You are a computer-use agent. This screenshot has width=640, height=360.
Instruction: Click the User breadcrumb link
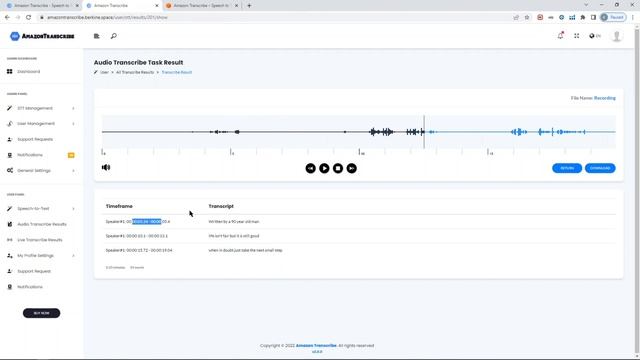coord(104,72)
